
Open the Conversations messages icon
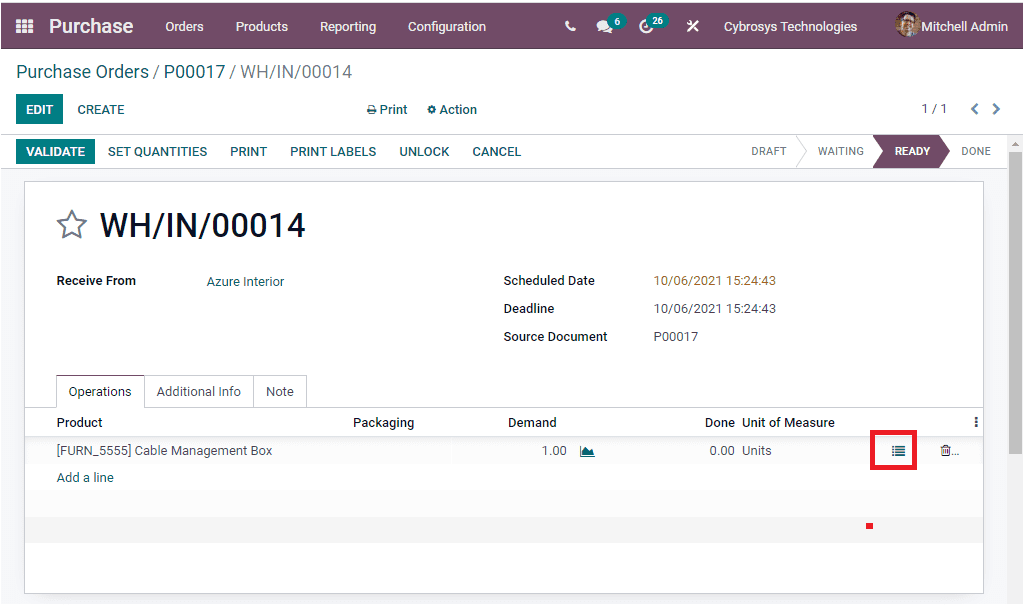pos(604,26)
